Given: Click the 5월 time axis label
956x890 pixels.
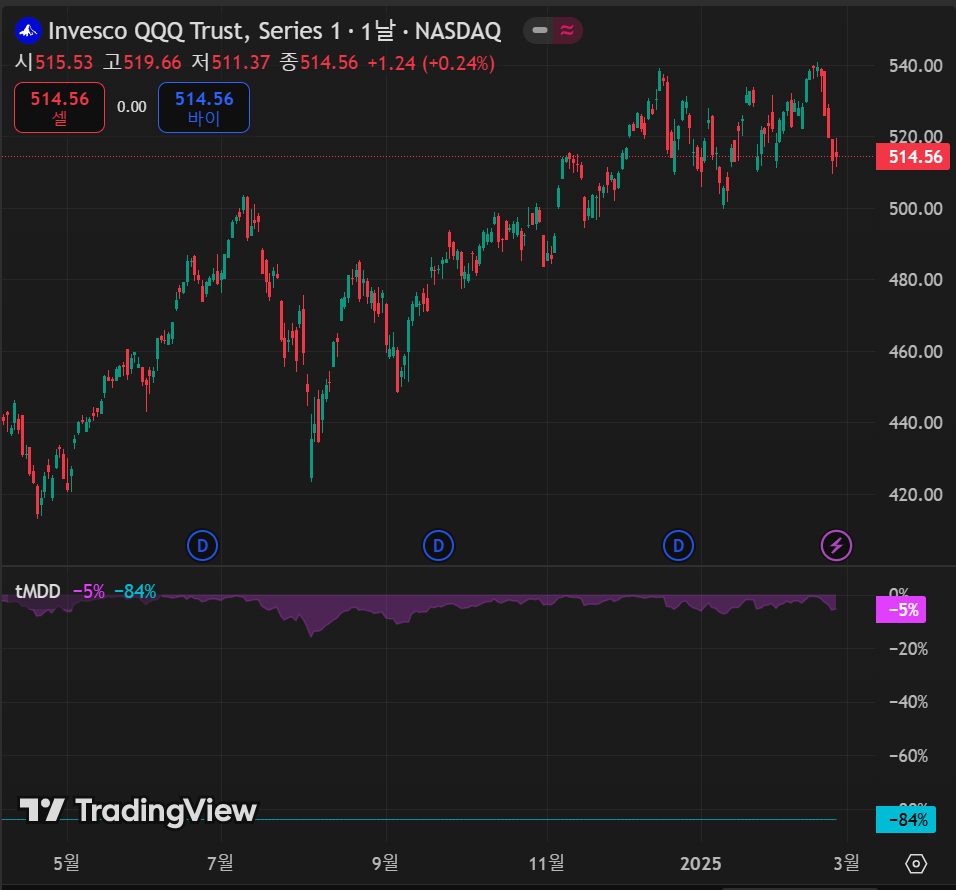Looking at the screenshot, I should [66, 863].
